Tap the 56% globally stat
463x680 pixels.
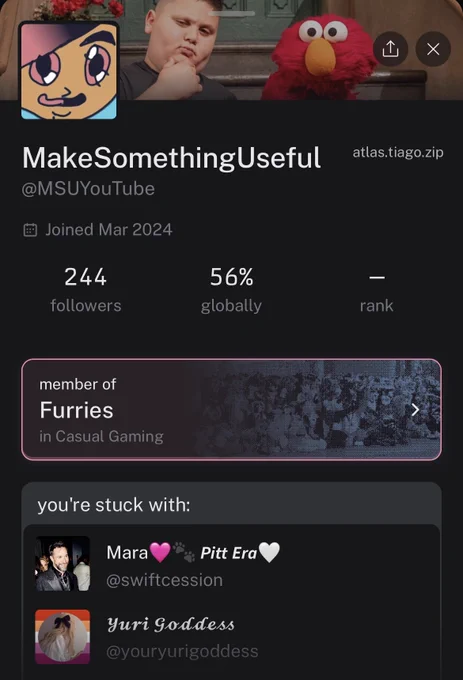coord(232,290)
